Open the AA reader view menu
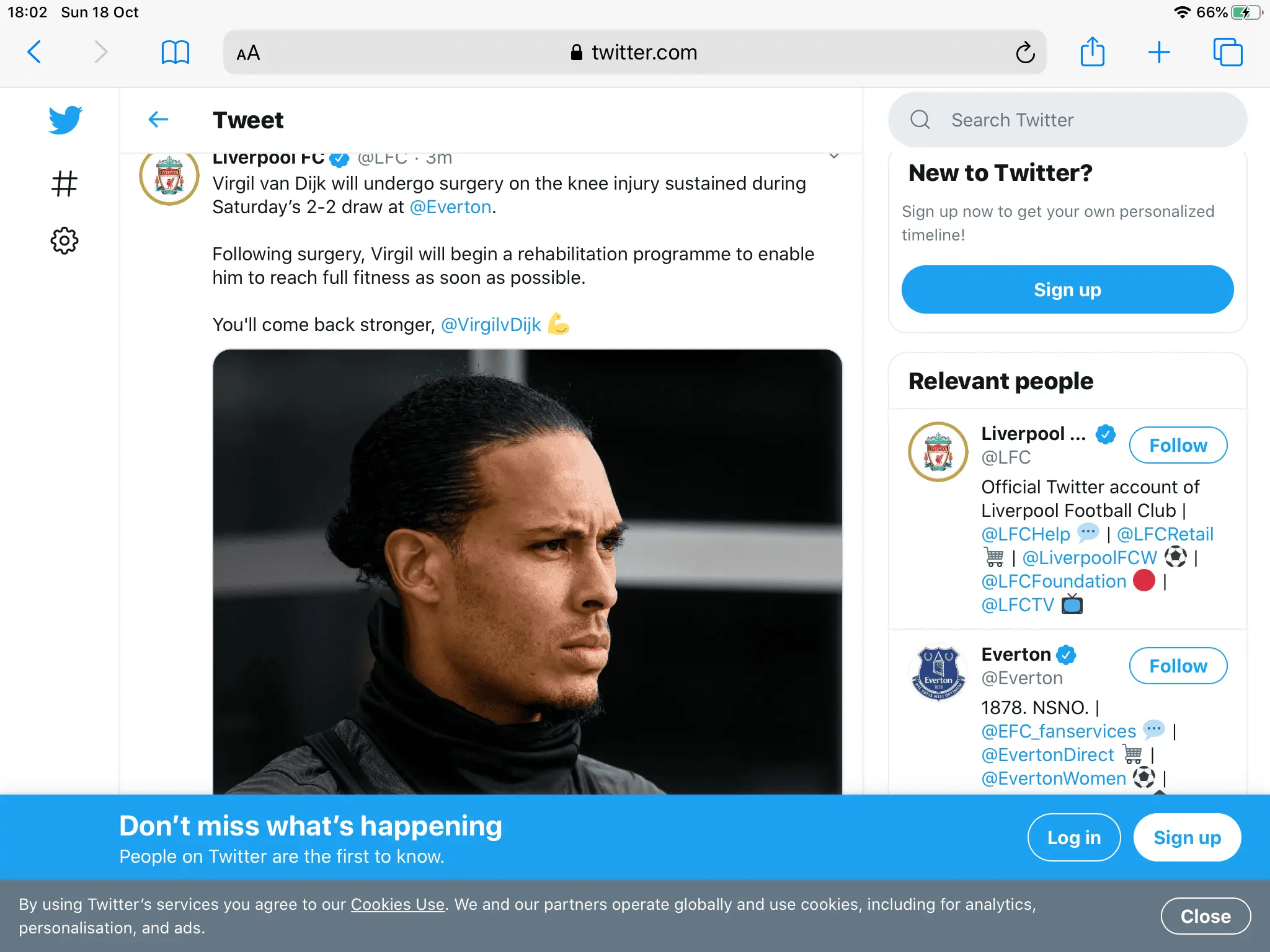Viewport: 1270px width, 952px height. pyautogui.click(x=248, y=53)
